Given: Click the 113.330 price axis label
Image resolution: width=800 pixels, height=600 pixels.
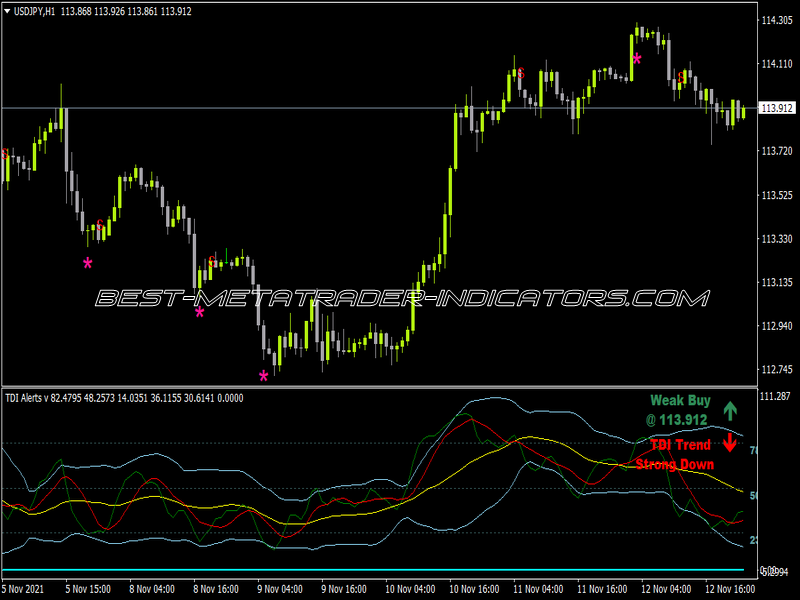Looking at the screenshot, I should 777,239.
